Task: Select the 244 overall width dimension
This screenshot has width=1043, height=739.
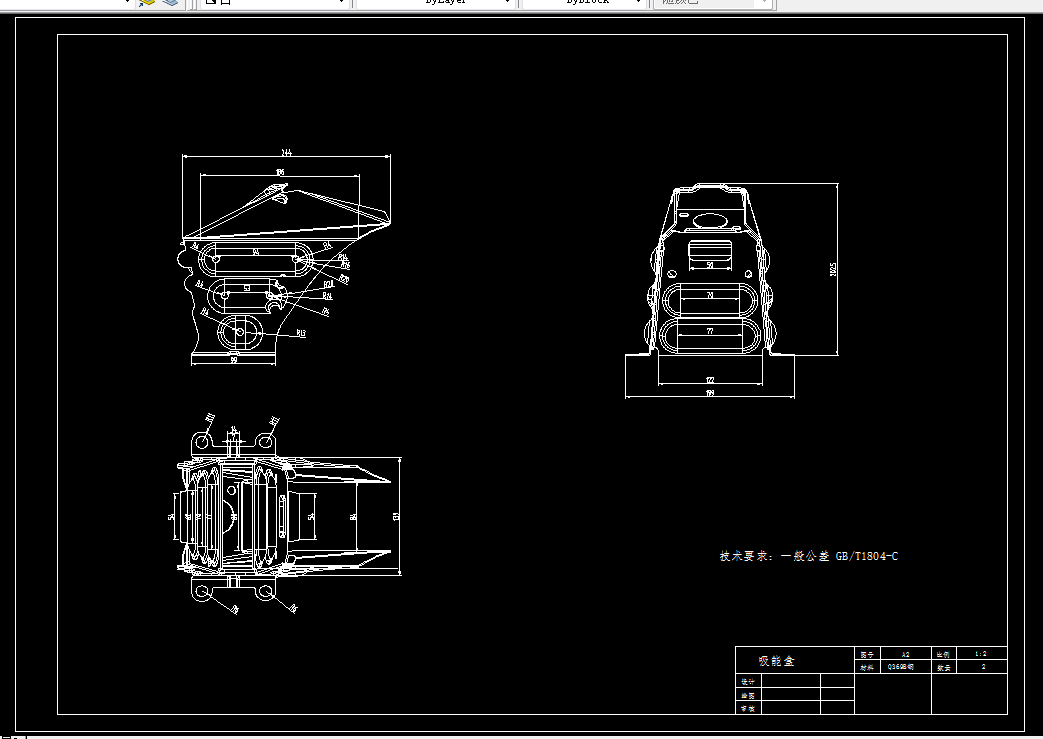Action: (x=287, y=152)
